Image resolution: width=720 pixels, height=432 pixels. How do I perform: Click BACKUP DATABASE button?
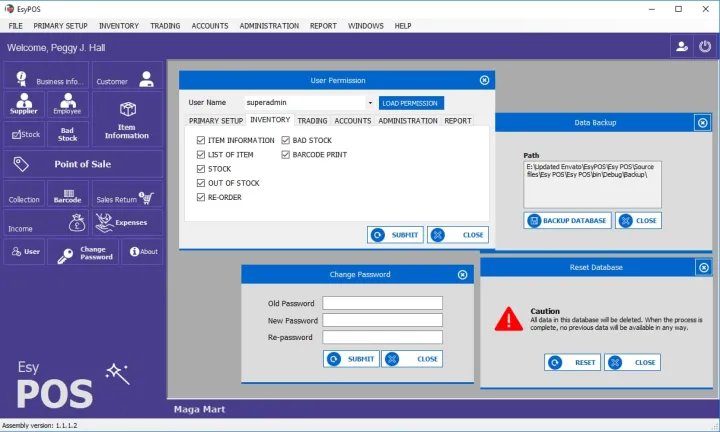pos(567,221)
